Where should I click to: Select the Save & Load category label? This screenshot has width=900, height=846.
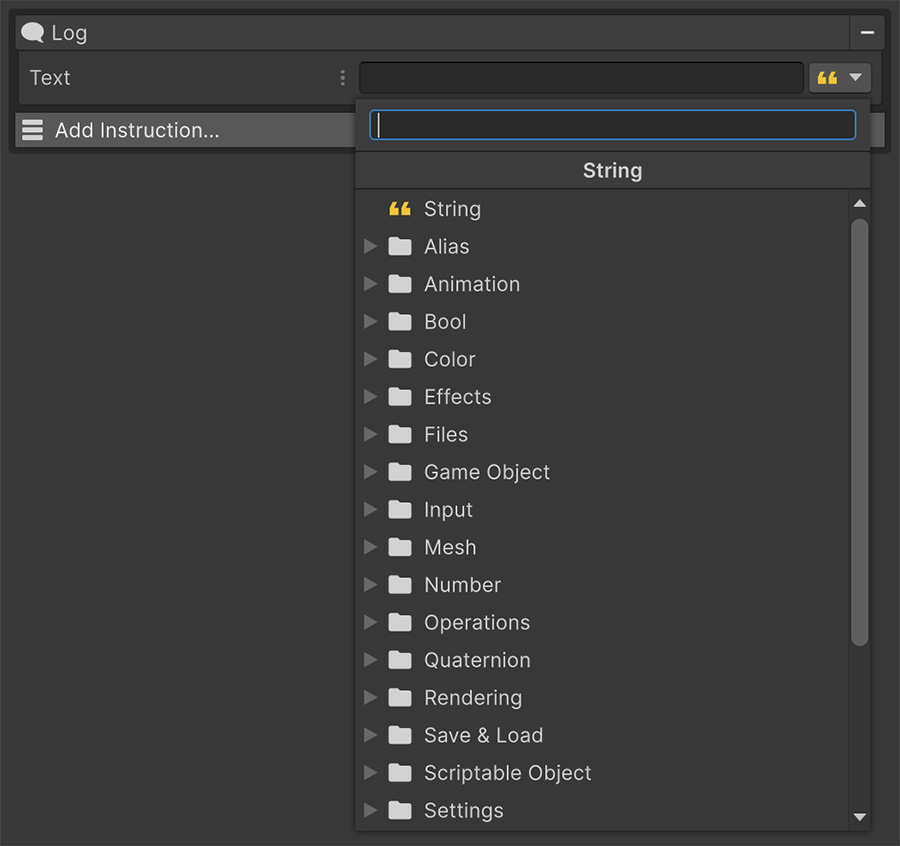[483, 735]
